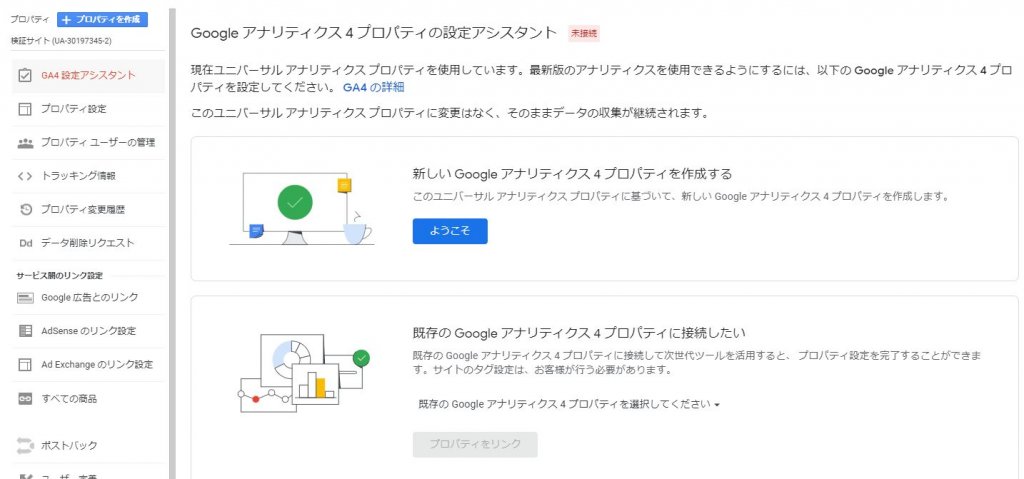Click the 既存の Google アナリティクス 4 プロパティに接続したい heading
This screenshot has height=479, width=1024.
pyautogui.click(x=579, y=333)
